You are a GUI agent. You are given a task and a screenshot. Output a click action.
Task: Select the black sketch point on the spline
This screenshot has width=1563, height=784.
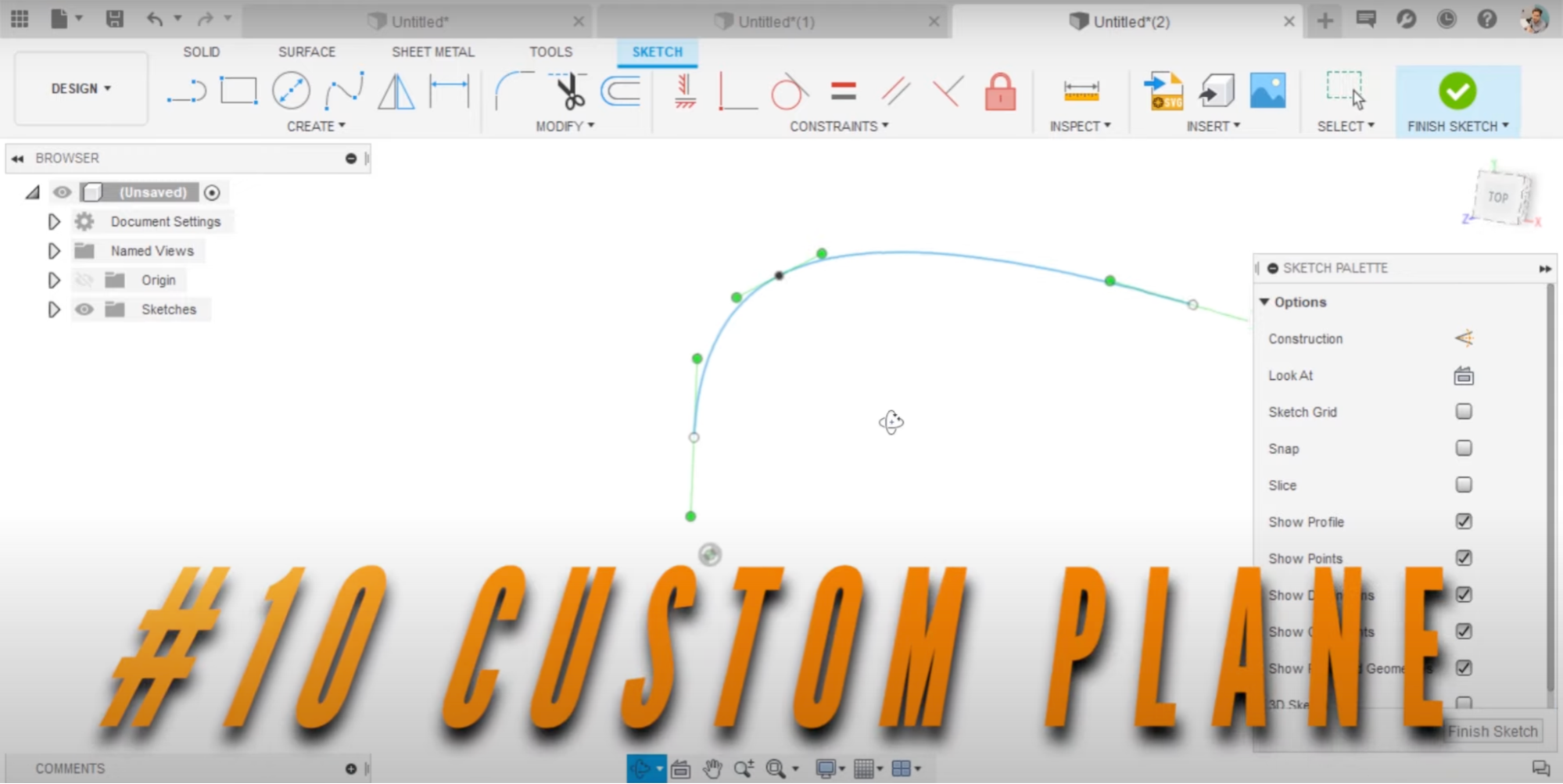(779, 275)
